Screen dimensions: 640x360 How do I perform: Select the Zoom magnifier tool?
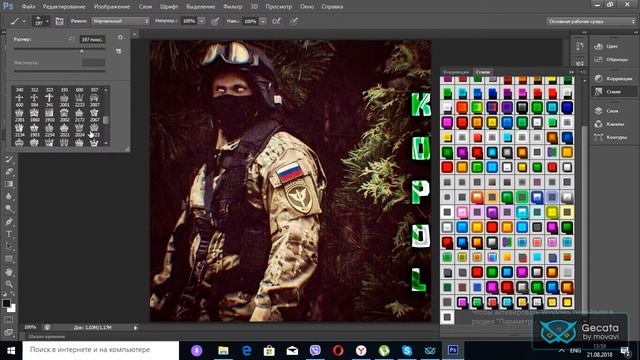[x=9, y=284]
